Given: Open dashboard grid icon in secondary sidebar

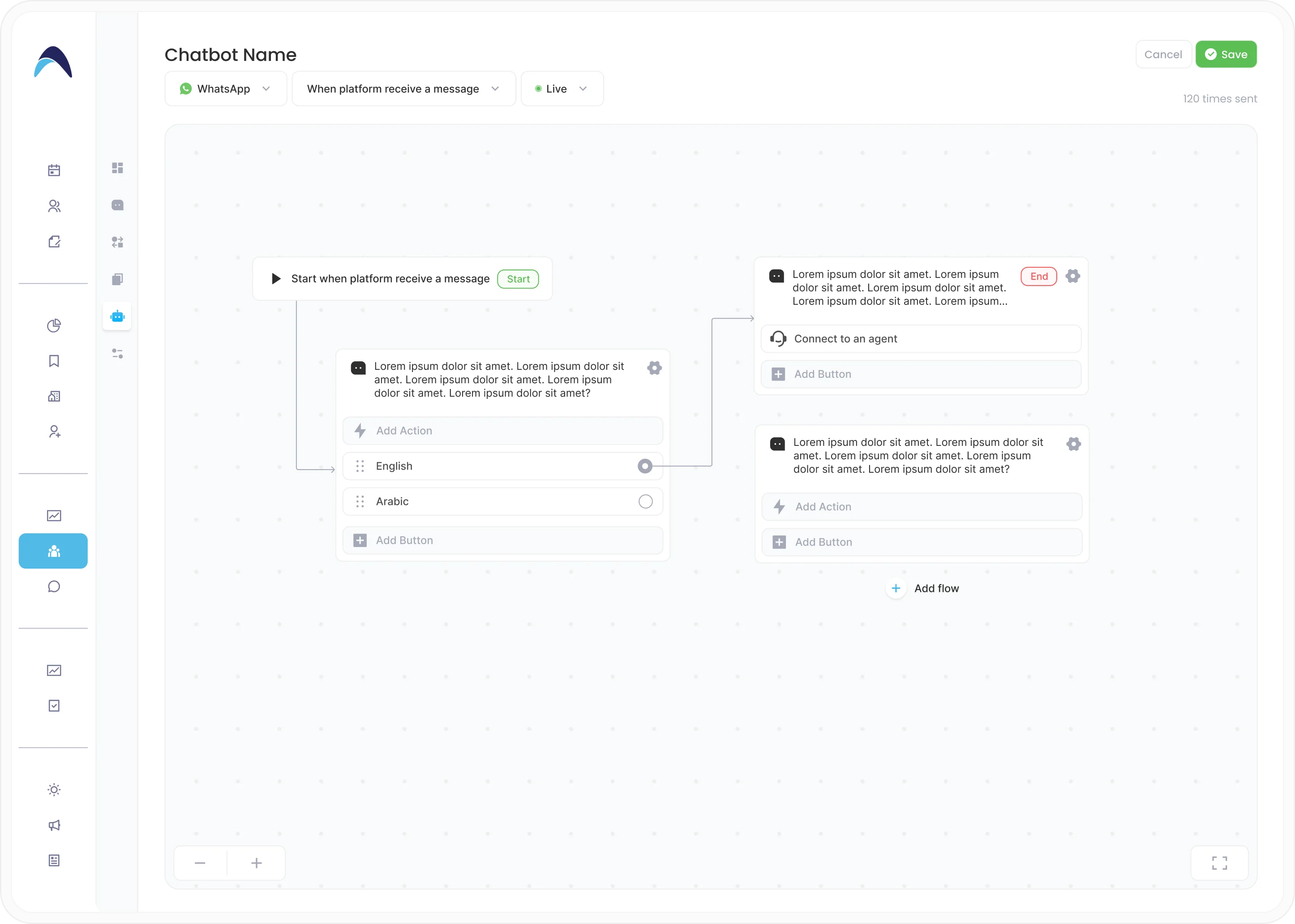Looking at the screenshot, I should (118, 168).
